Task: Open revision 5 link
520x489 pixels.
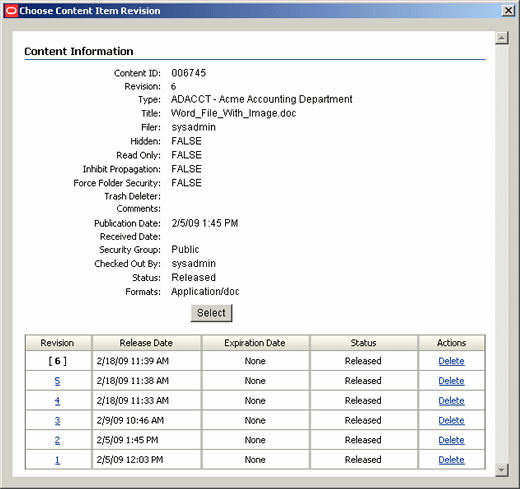Action: (x=57, y=381)
